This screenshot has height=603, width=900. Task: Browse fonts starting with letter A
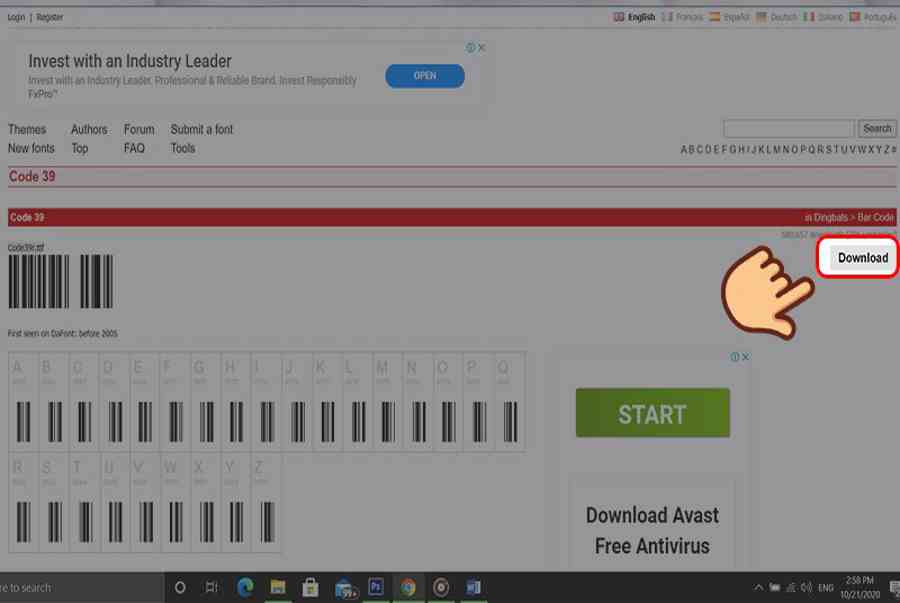684,150
